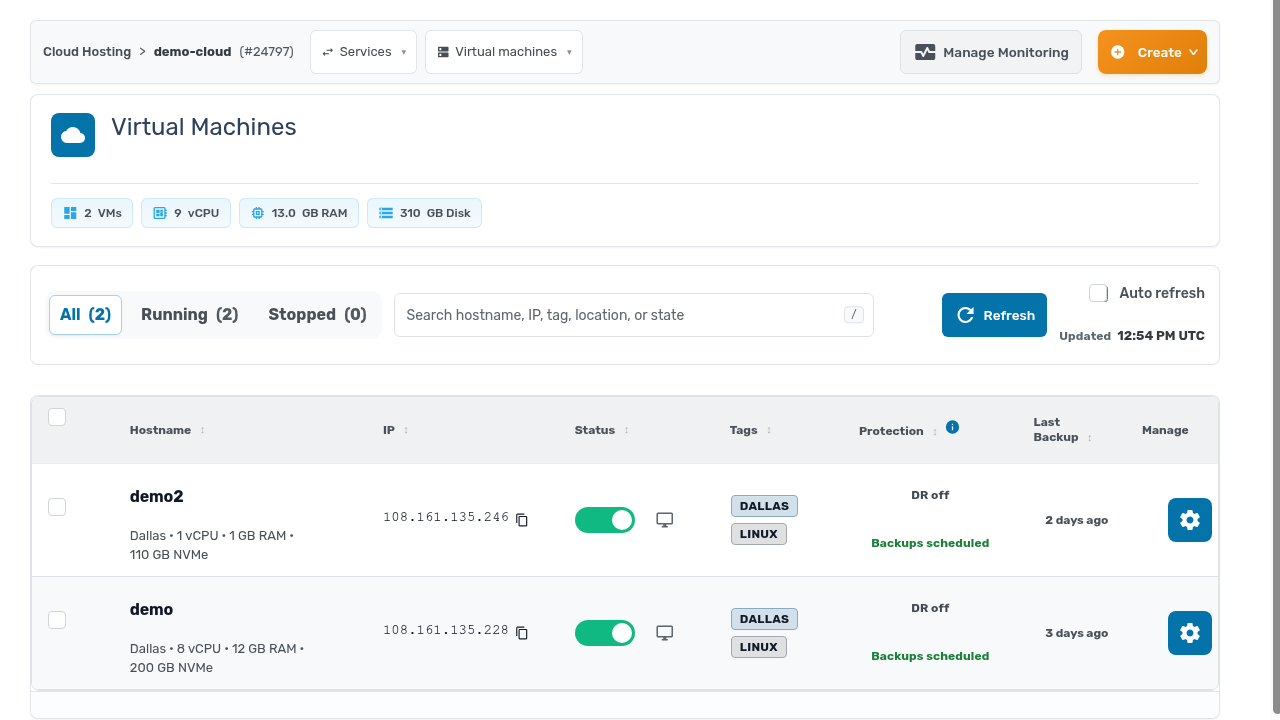
Task: Focus the hostname search field
Action: pos(634,315)
